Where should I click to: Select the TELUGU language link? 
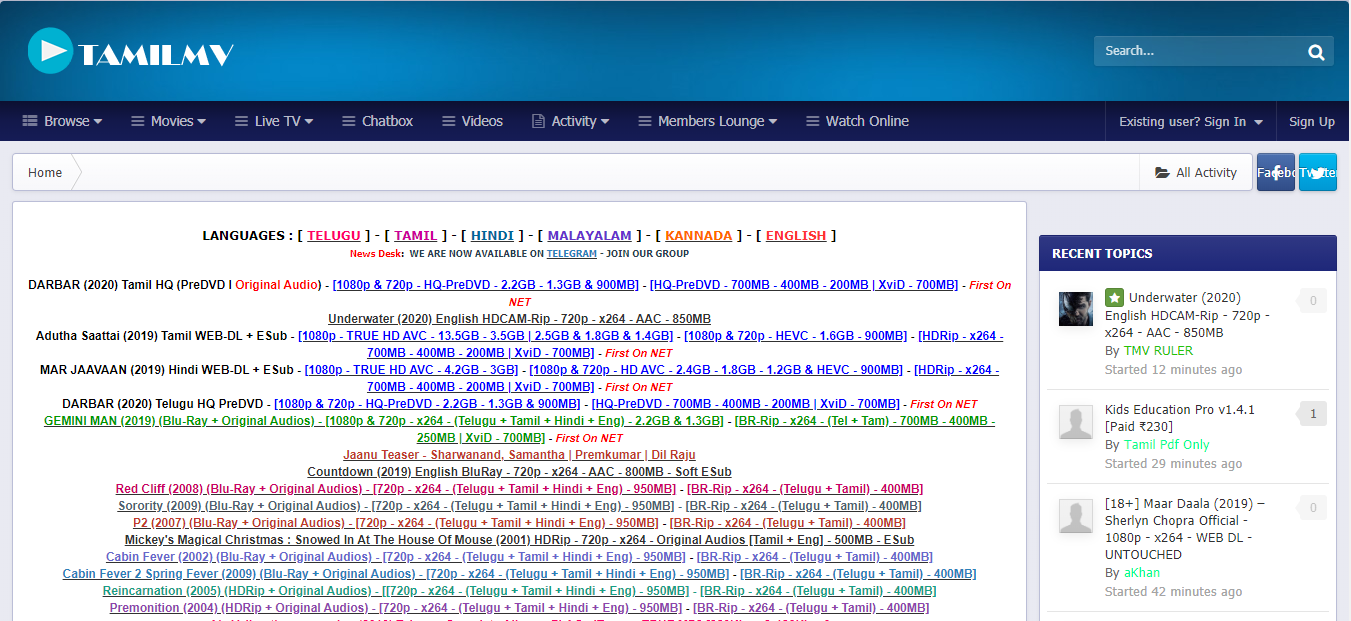click(x=334, y=236)
